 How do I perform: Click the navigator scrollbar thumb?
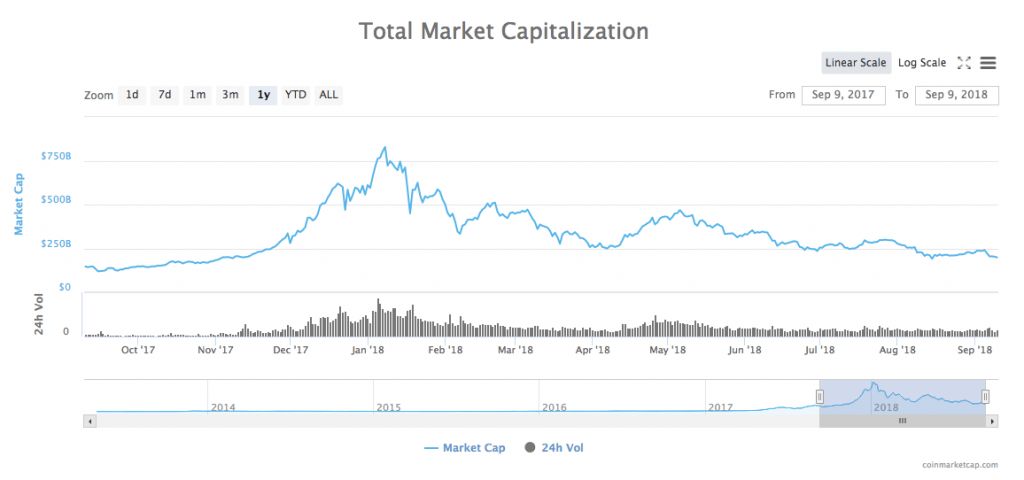(902, 421)
